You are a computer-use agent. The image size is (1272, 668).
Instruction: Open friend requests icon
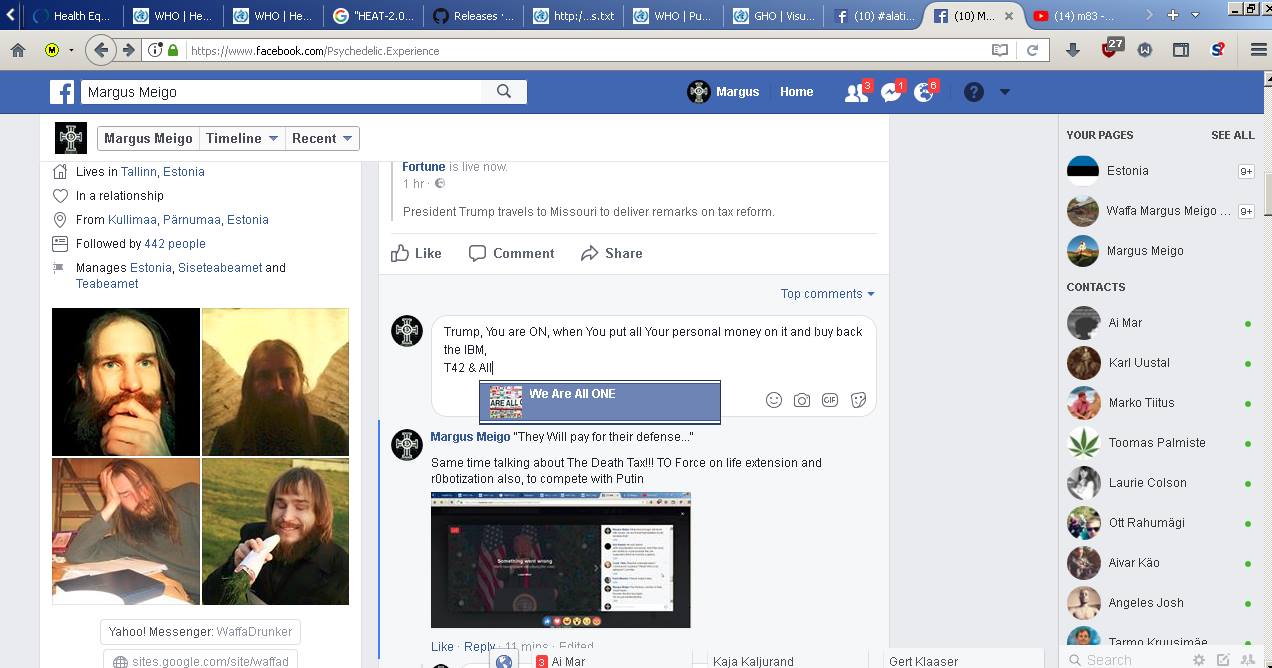tap(856, 92)
